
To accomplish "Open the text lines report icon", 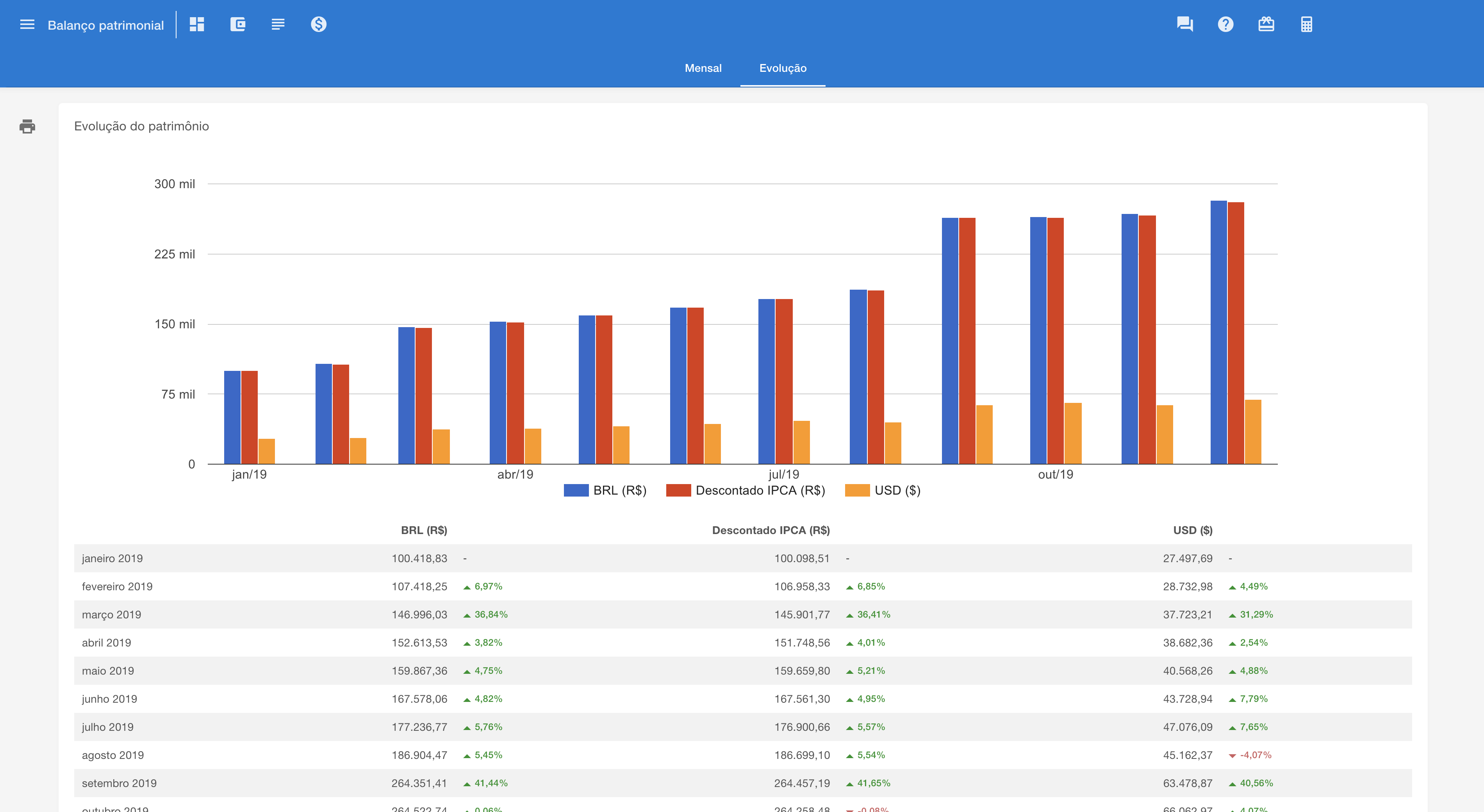I will point(278,24).
